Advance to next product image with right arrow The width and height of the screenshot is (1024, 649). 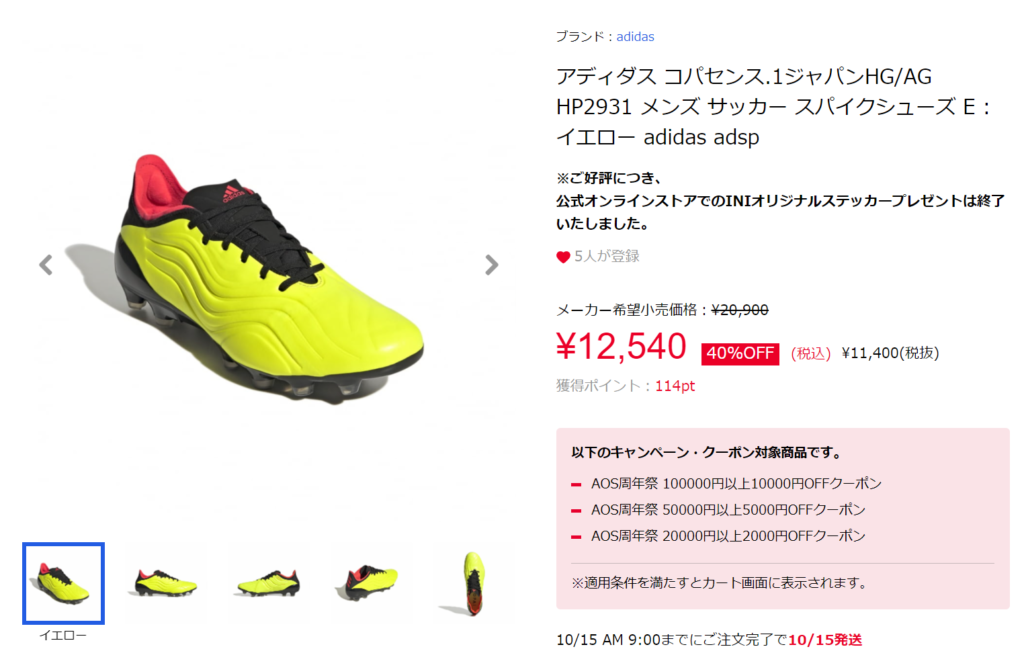coord(492,265)
